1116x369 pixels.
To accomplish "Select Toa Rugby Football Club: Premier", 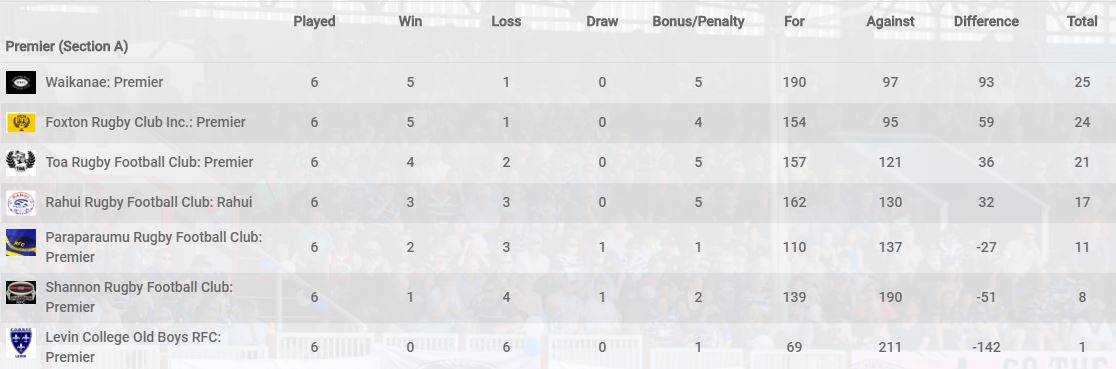I will [x=149, y=162].
